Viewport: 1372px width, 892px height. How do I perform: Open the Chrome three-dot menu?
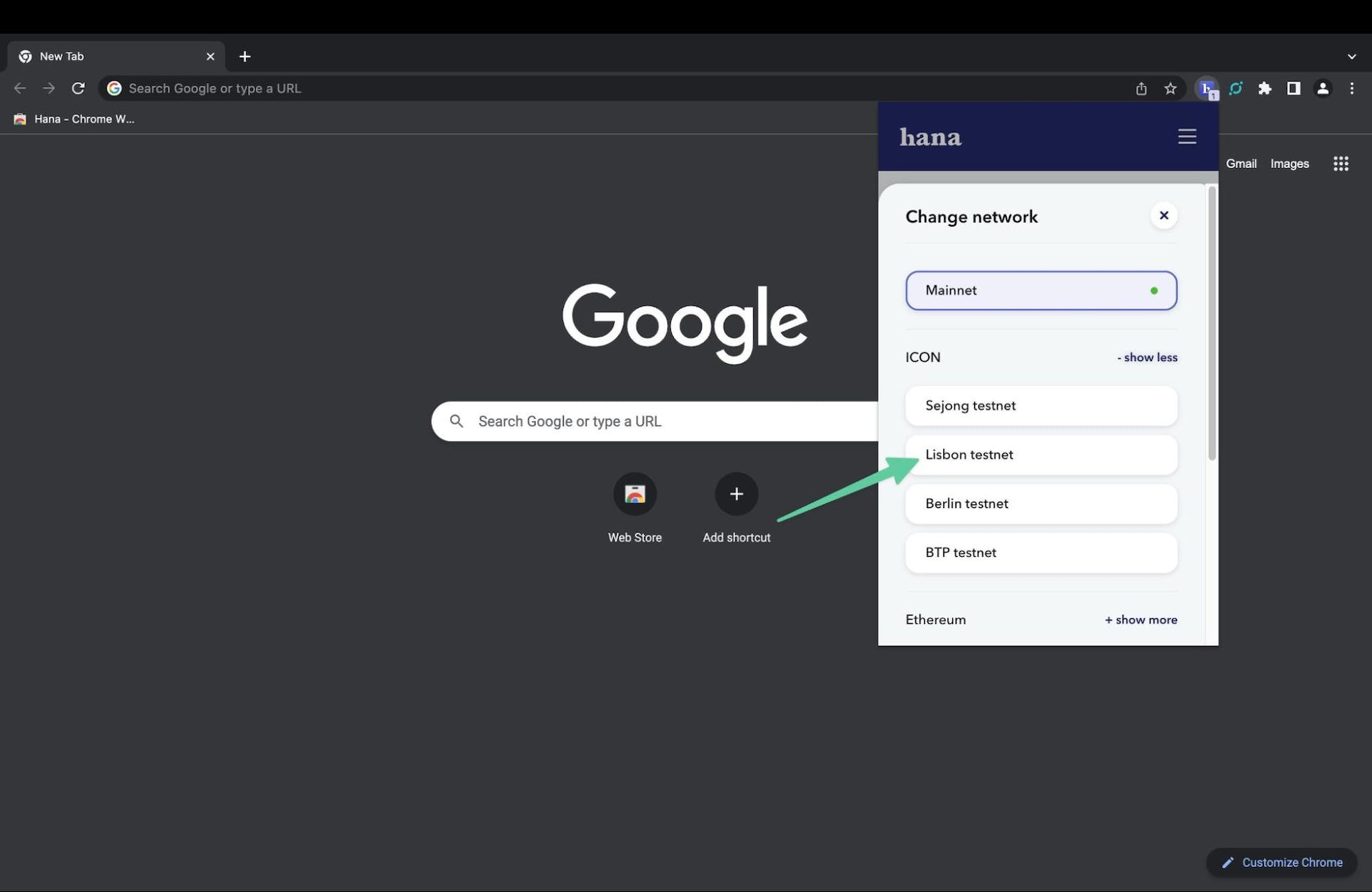click(1351, 89)
